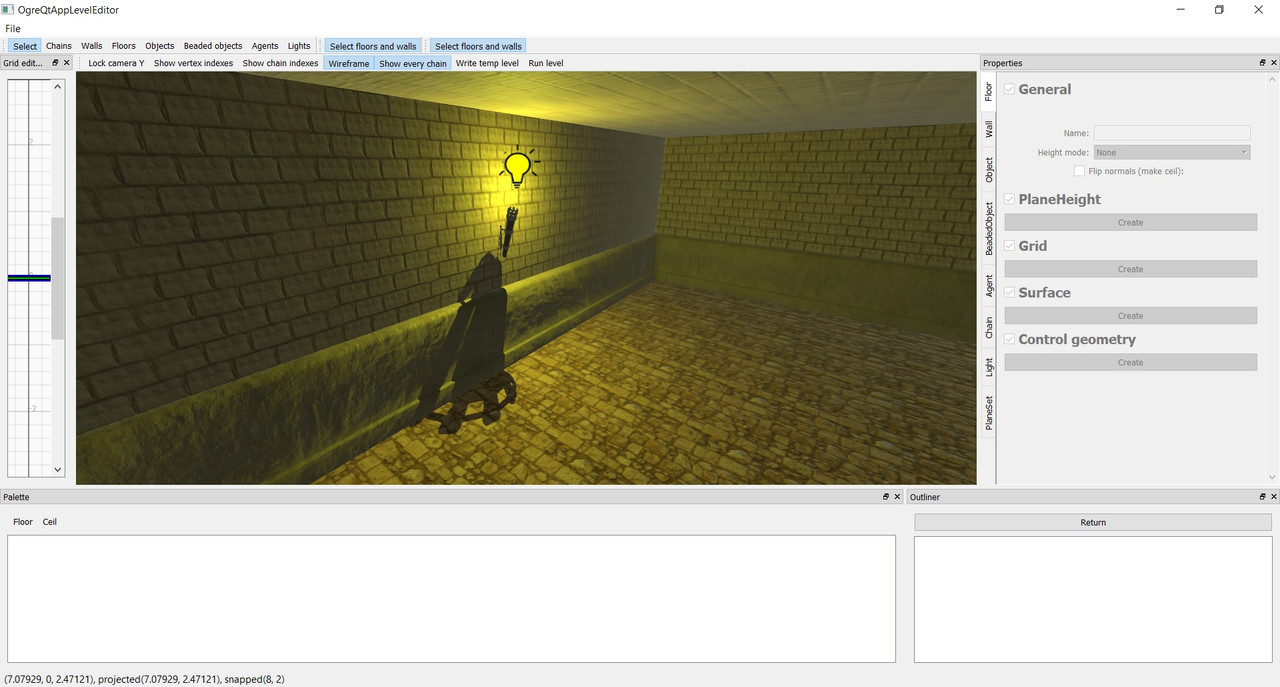Viewport: 1280px width, 687px height.
Task: Click the light bulb icon in the viewport
Action: pyautogui.click(x=517, y=168)
